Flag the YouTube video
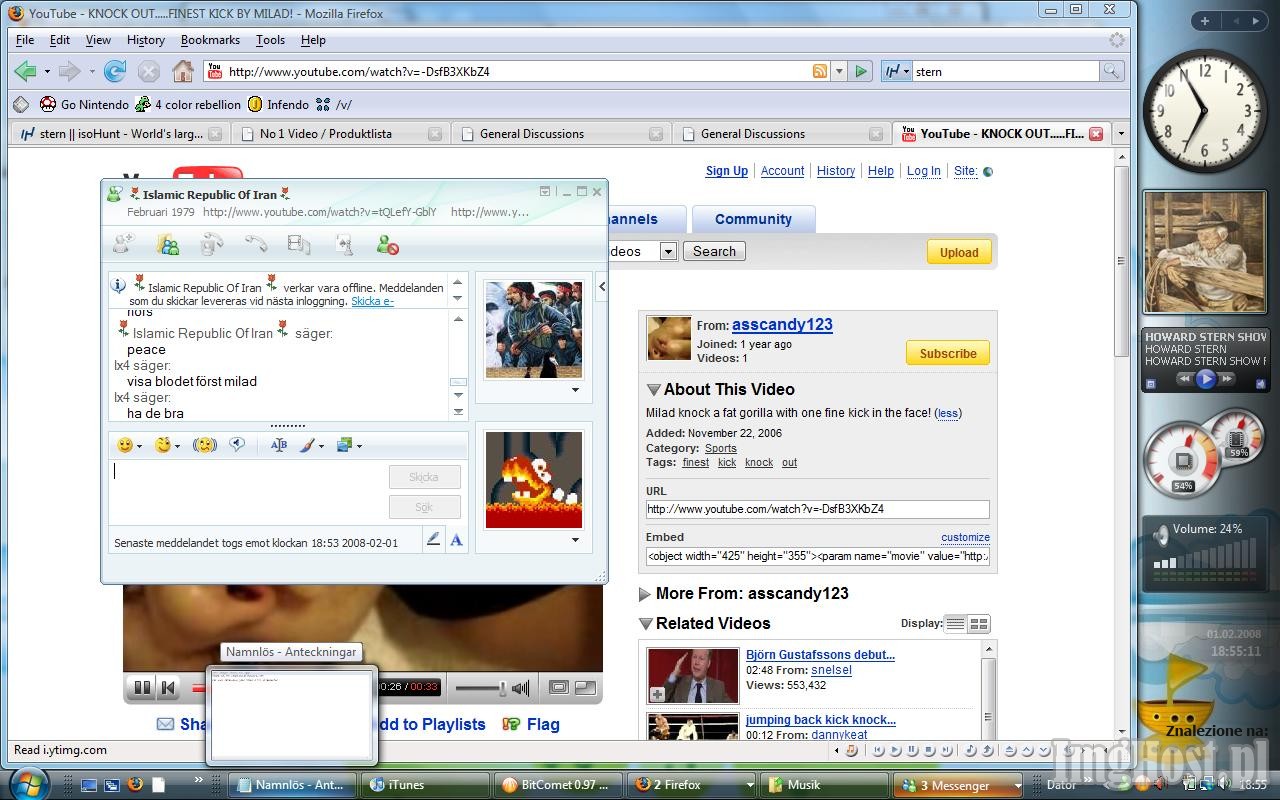Screen dimensions: 1280x800 tap(531, 724)
